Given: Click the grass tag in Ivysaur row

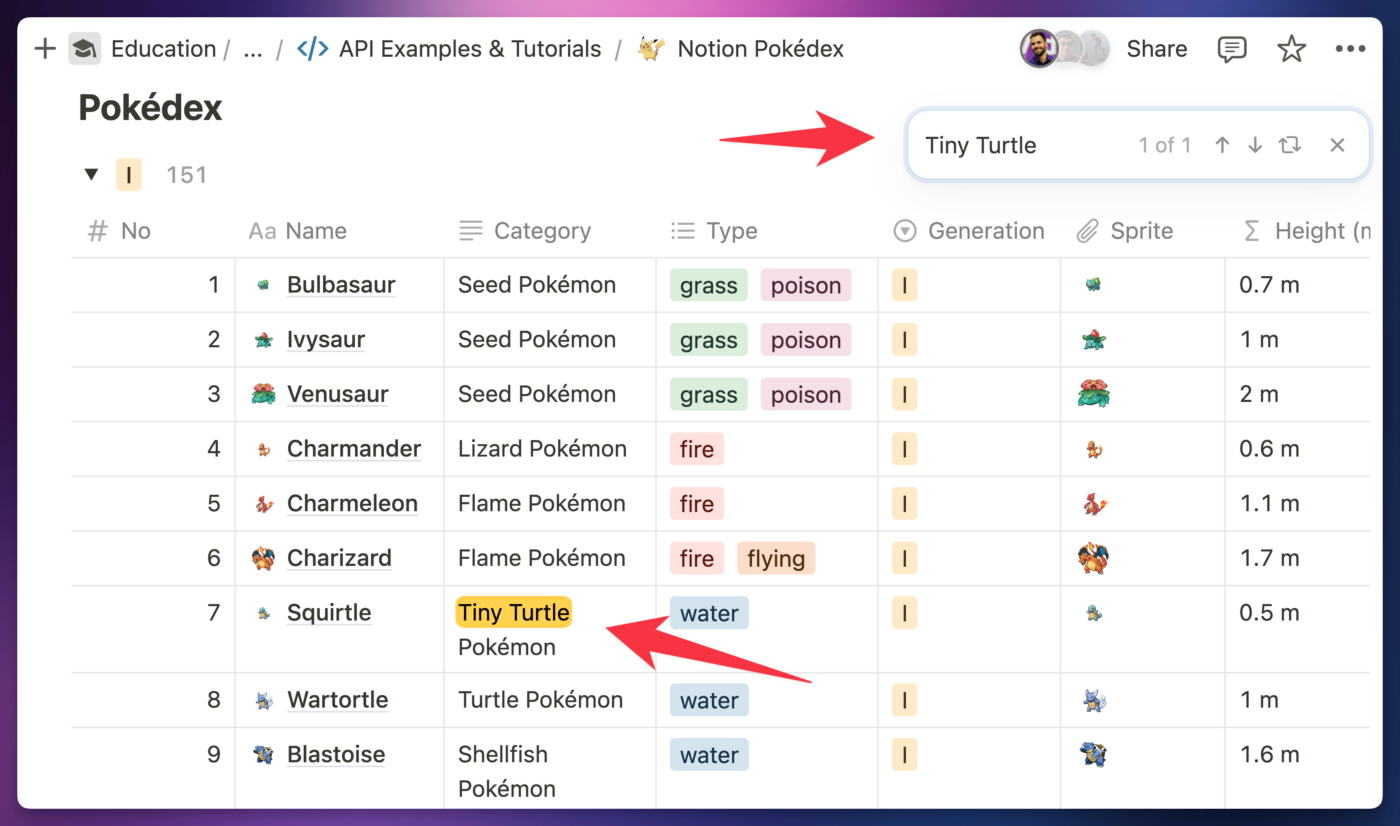Looking at the screenshot, I should pos(709,340).
